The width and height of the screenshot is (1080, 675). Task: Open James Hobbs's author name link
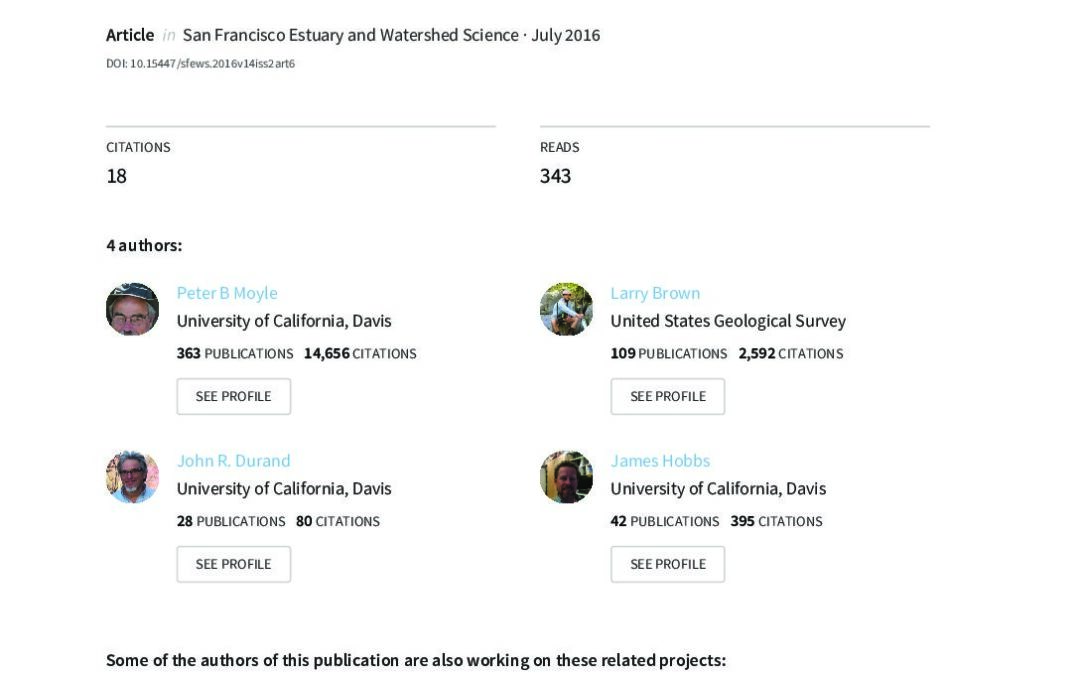[660, 460]
